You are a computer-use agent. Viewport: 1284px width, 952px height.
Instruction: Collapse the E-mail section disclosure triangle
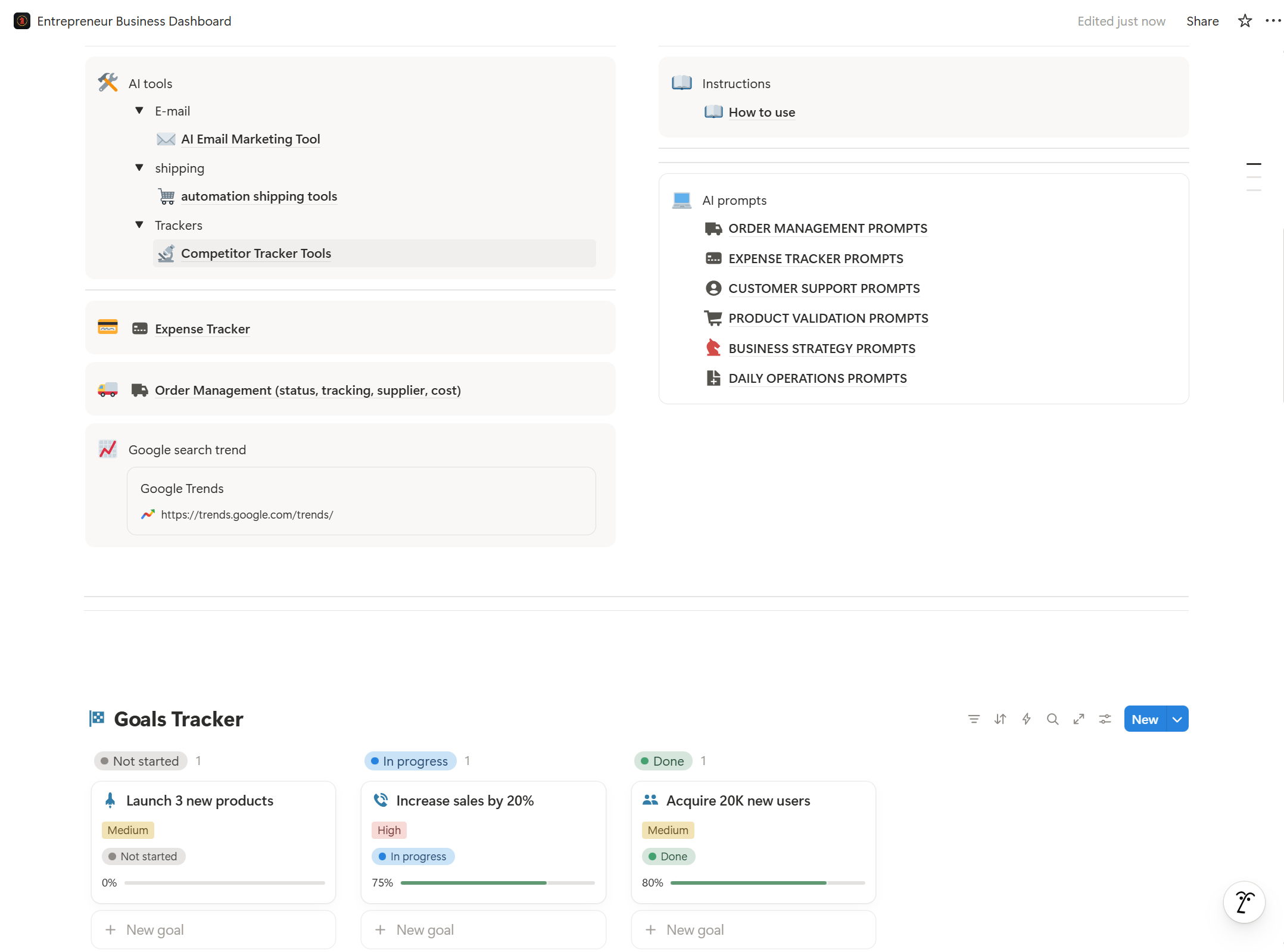pyautogui.click(x=139, y=111)
